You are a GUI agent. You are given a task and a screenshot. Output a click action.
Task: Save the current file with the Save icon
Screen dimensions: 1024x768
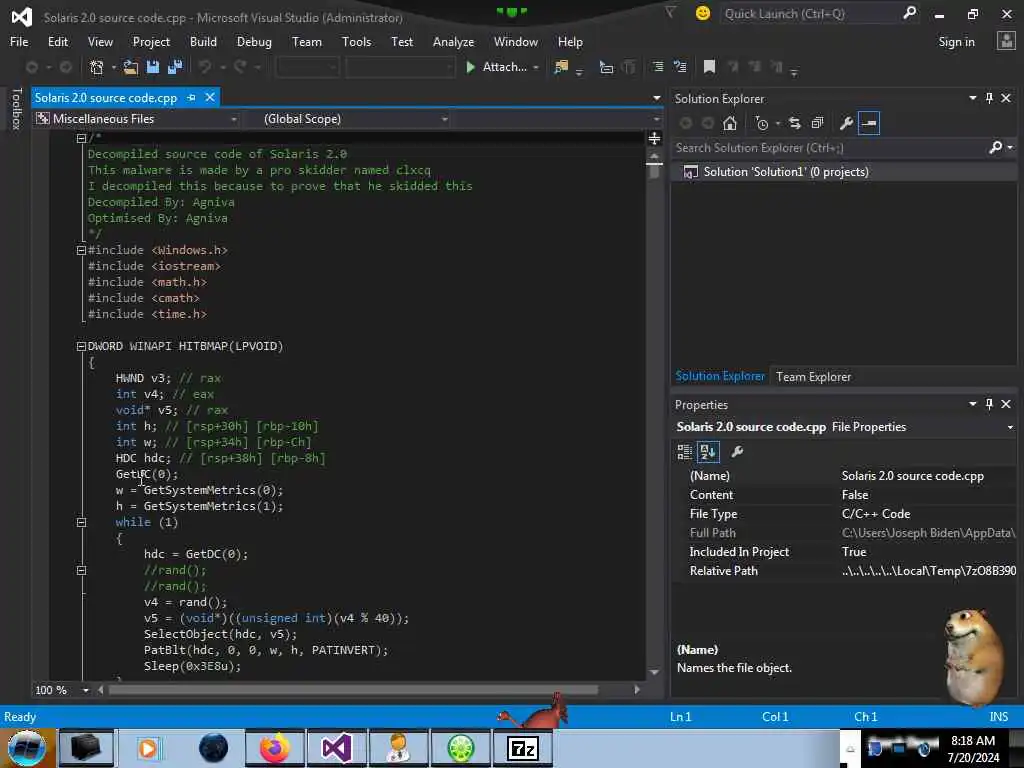(x=153, y=67)
